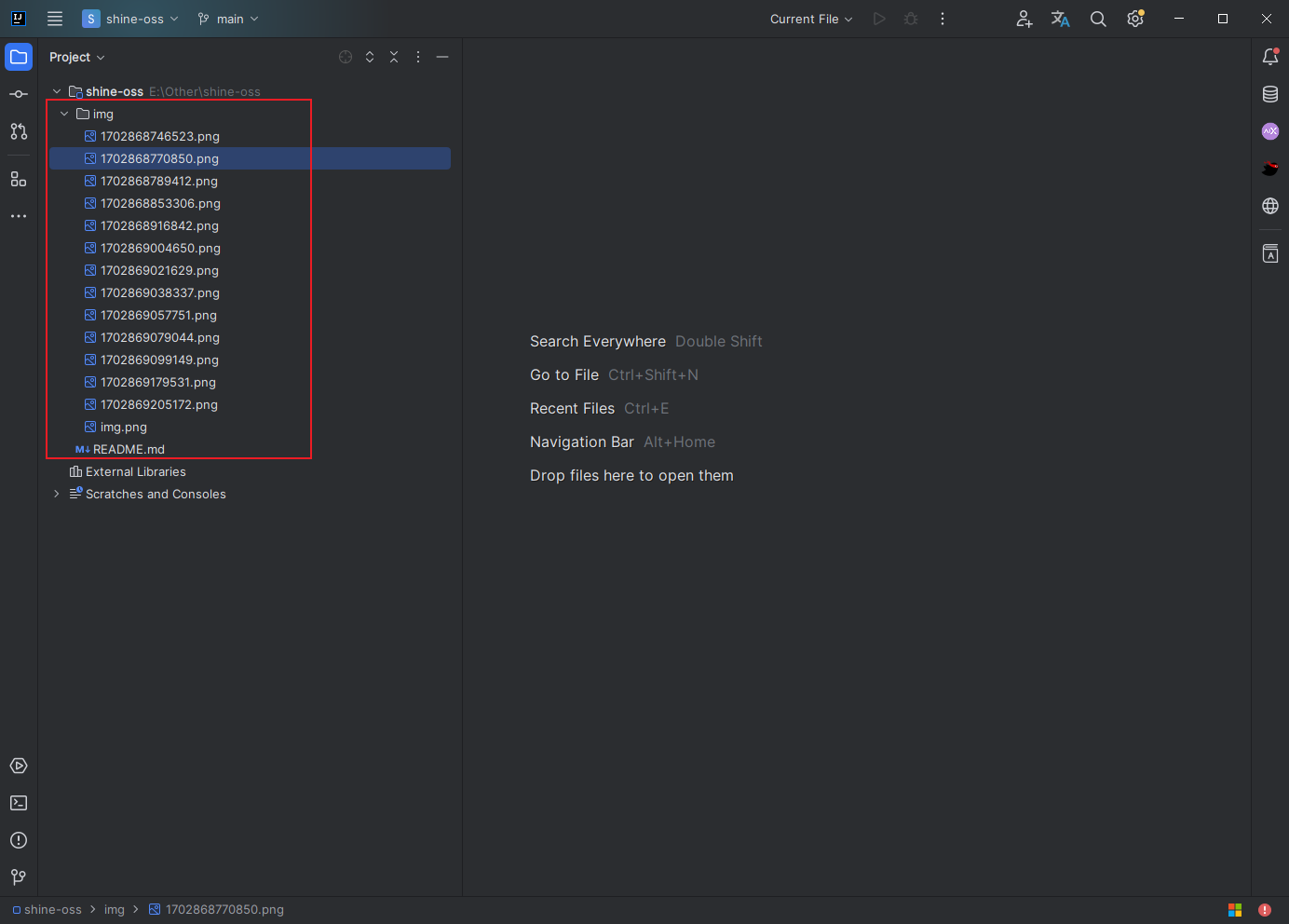Expand Scratches and Consoles node

[57, 494]
